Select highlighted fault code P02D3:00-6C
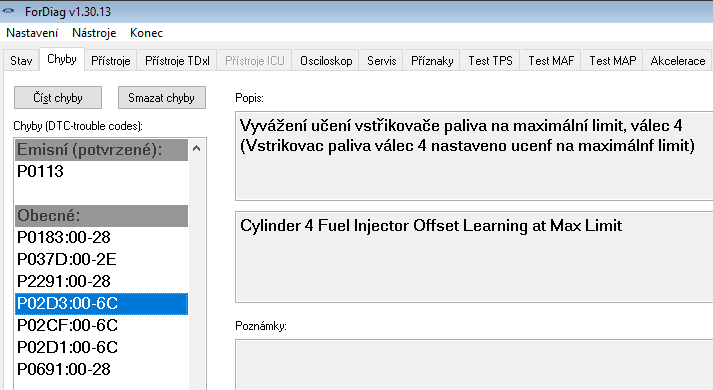Image resolution: width=713 pixels, height=390 pixels. pyautogui.click(x=101, y=304)
